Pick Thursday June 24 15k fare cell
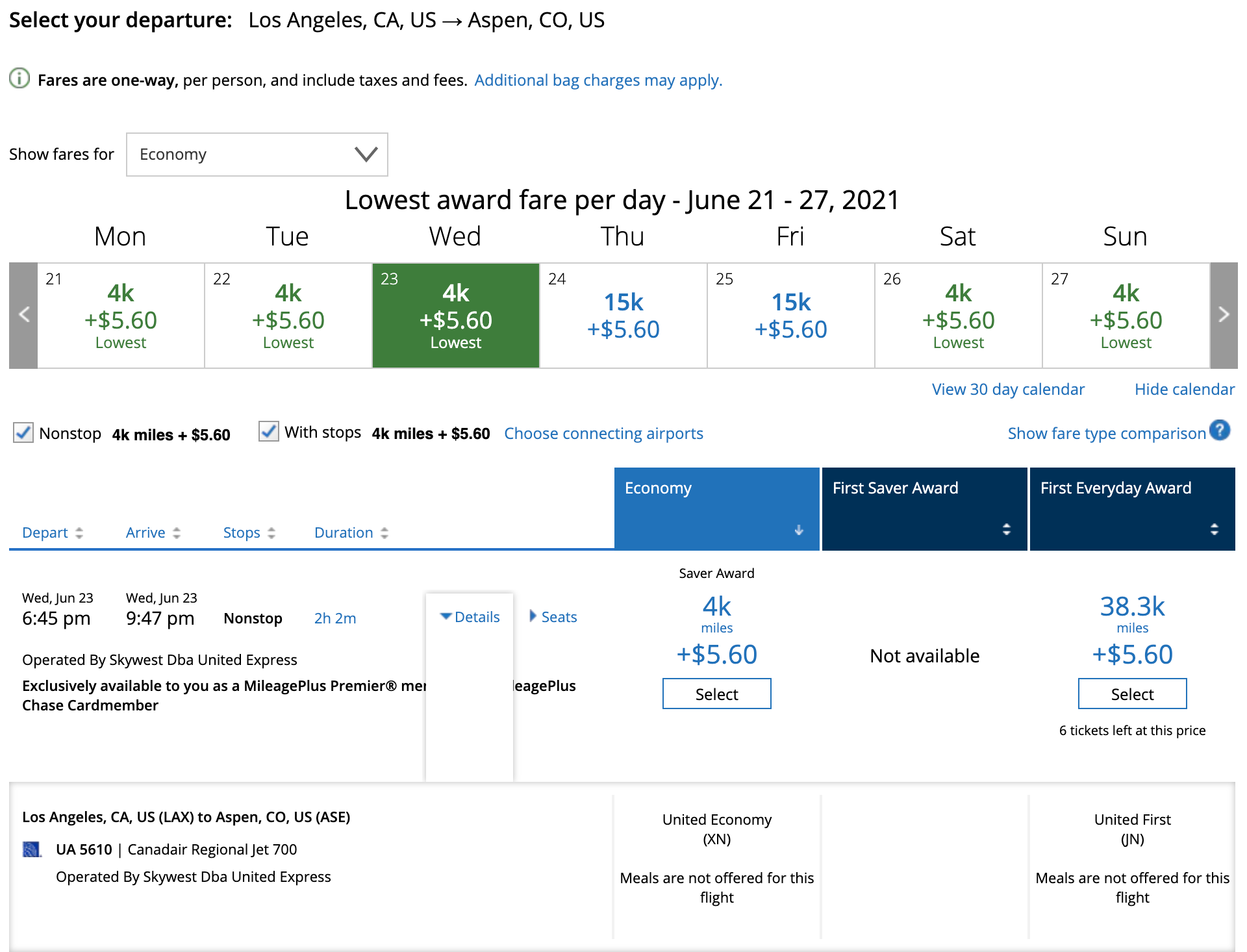Screen dimensions: 1247x952 pyautogui.click(x=623, y=316)
